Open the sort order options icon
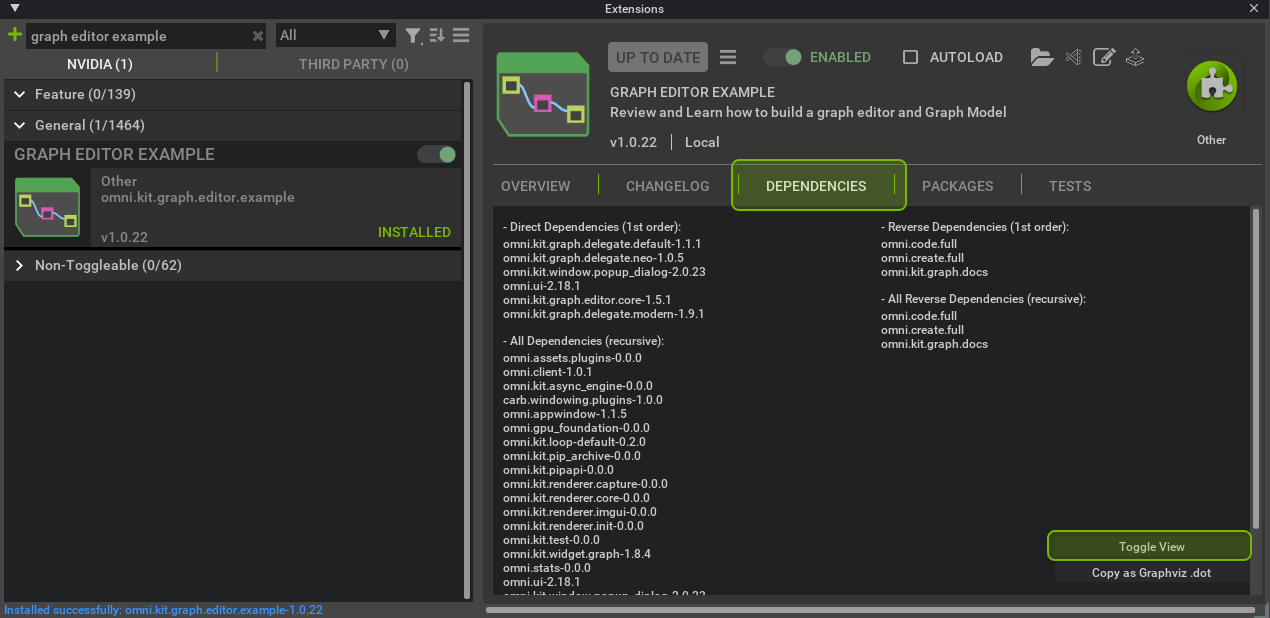Viewport: 1270px width, 618px height. click(x=437, y=35)
